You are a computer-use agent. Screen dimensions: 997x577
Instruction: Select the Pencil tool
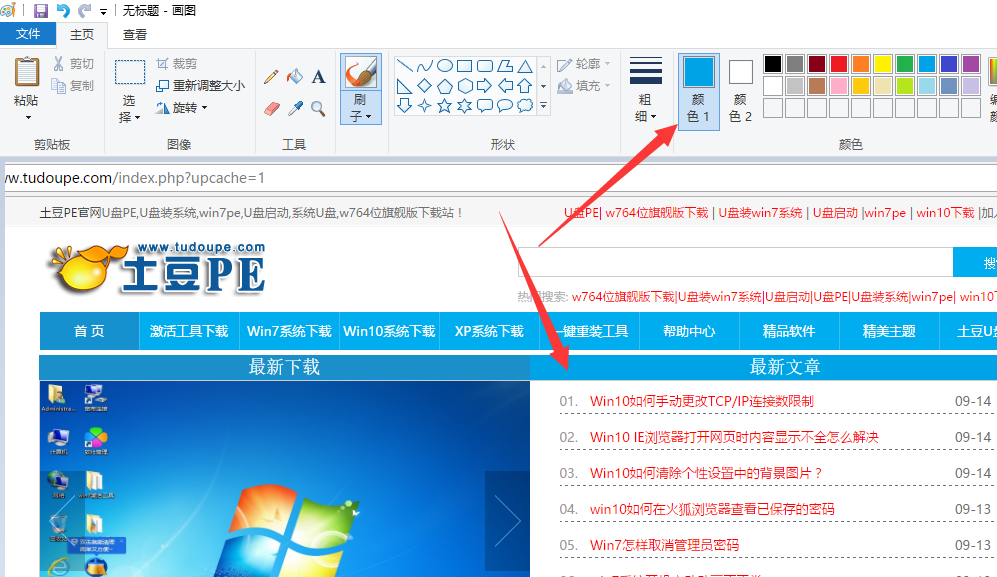[x=271, y=76]
